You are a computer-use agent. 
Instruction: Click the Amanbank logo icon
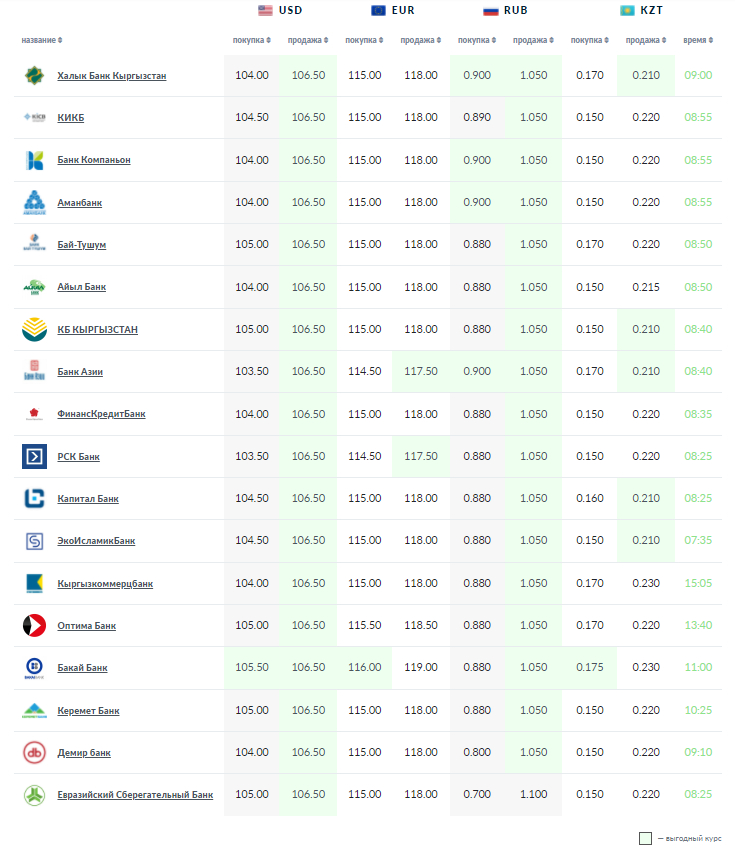tap(34, 202)
